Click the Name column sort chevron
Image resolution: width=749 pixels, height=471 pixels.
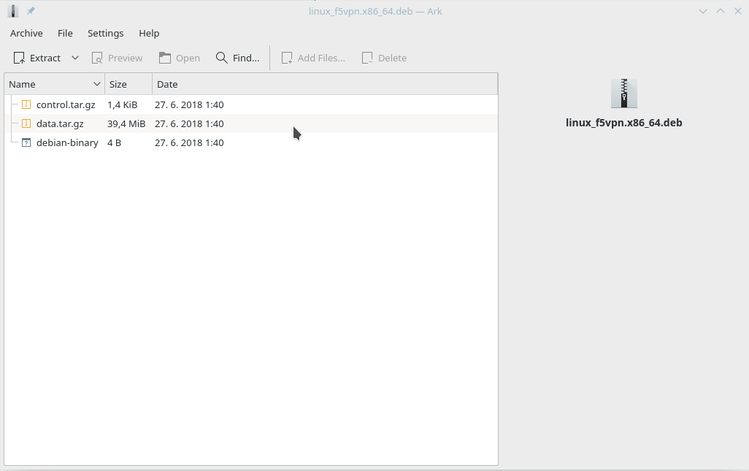pos(96,84)
